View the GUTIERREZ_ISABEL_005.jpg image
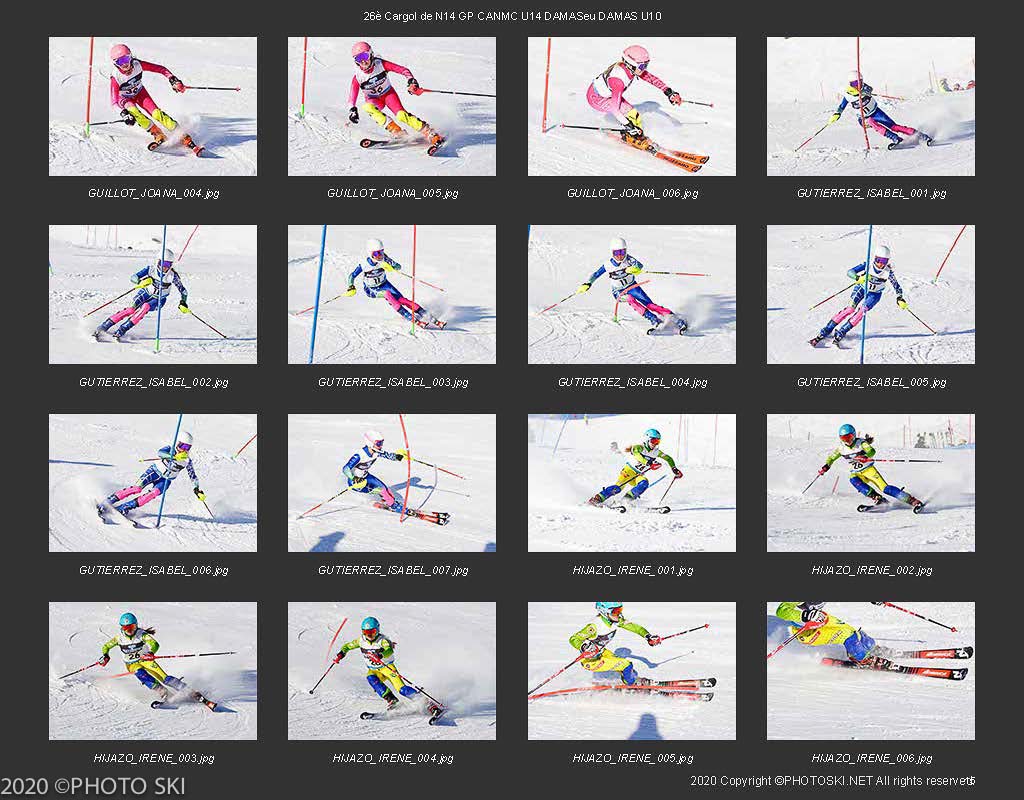 pos(871,295)
